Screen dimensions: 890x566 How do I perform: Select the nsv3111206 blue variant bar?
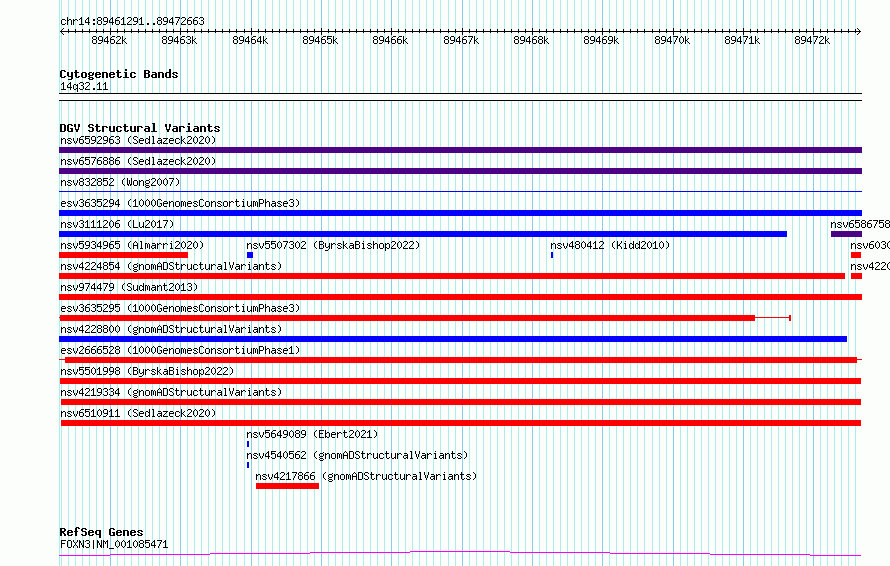point(423,234)
